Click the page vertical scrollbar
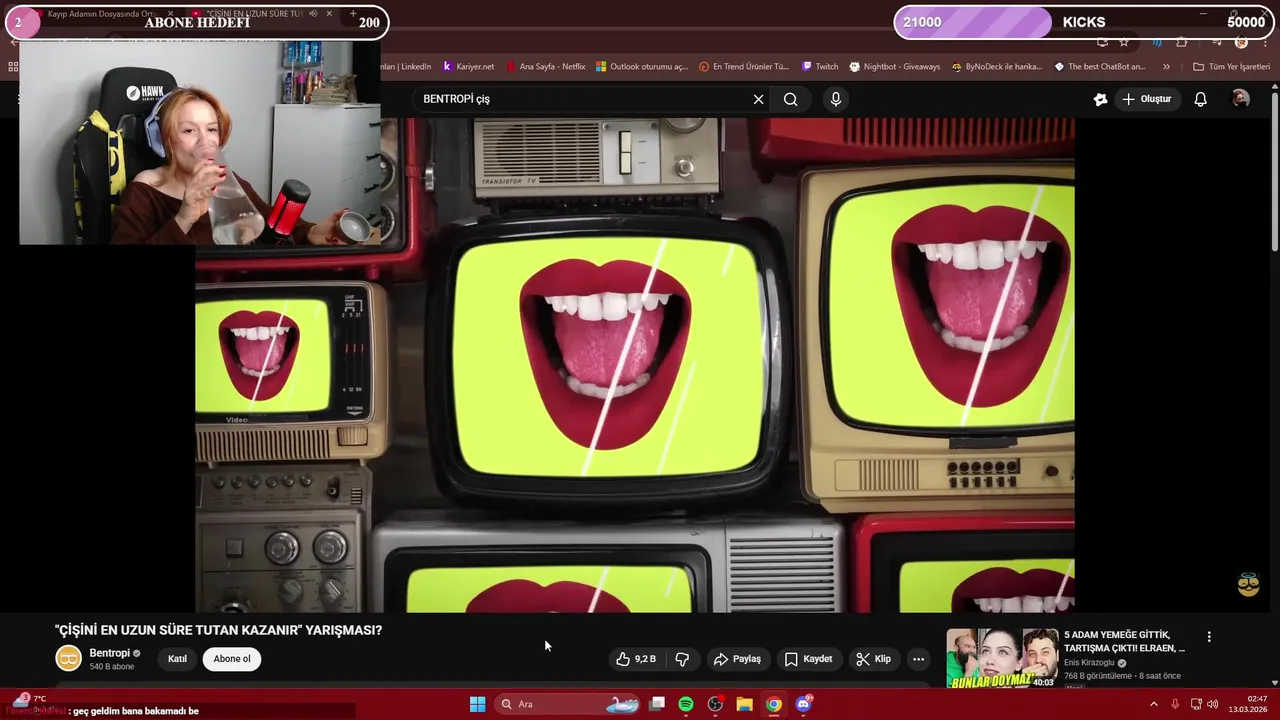Viewport: 1280px width, 720px height. point(1274,170)
